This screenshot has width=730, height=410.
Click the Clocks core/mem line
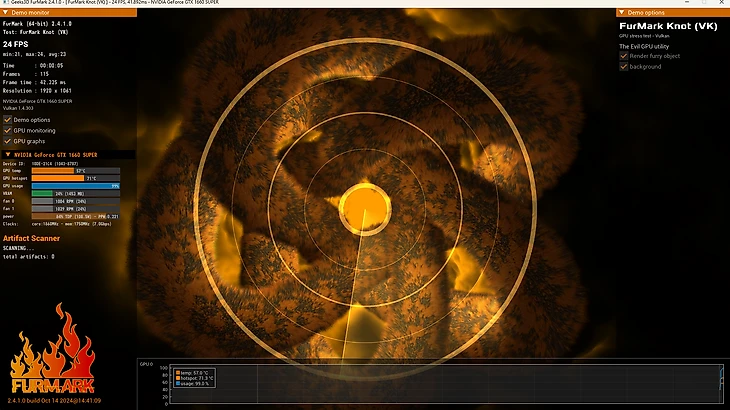[x=57, y=224]
